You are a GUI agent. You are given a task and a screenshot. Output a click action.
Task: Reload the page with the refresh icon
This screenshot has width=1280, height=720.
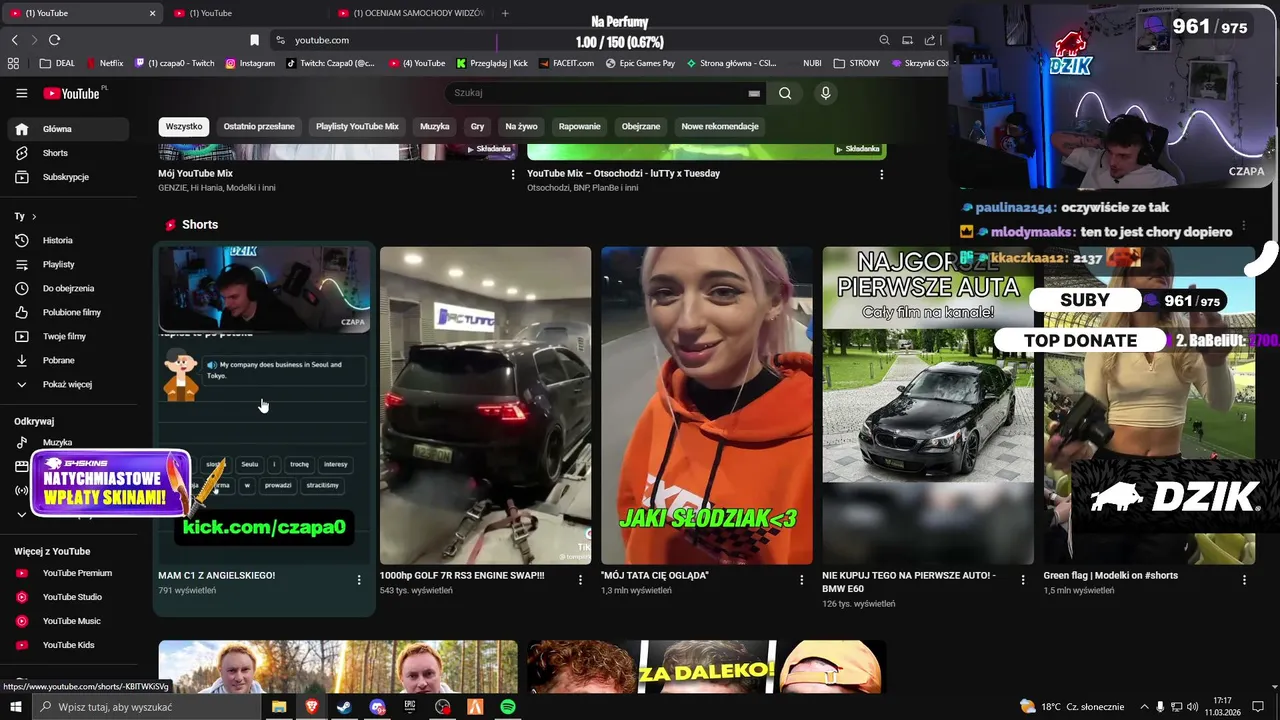click(54, 40)
